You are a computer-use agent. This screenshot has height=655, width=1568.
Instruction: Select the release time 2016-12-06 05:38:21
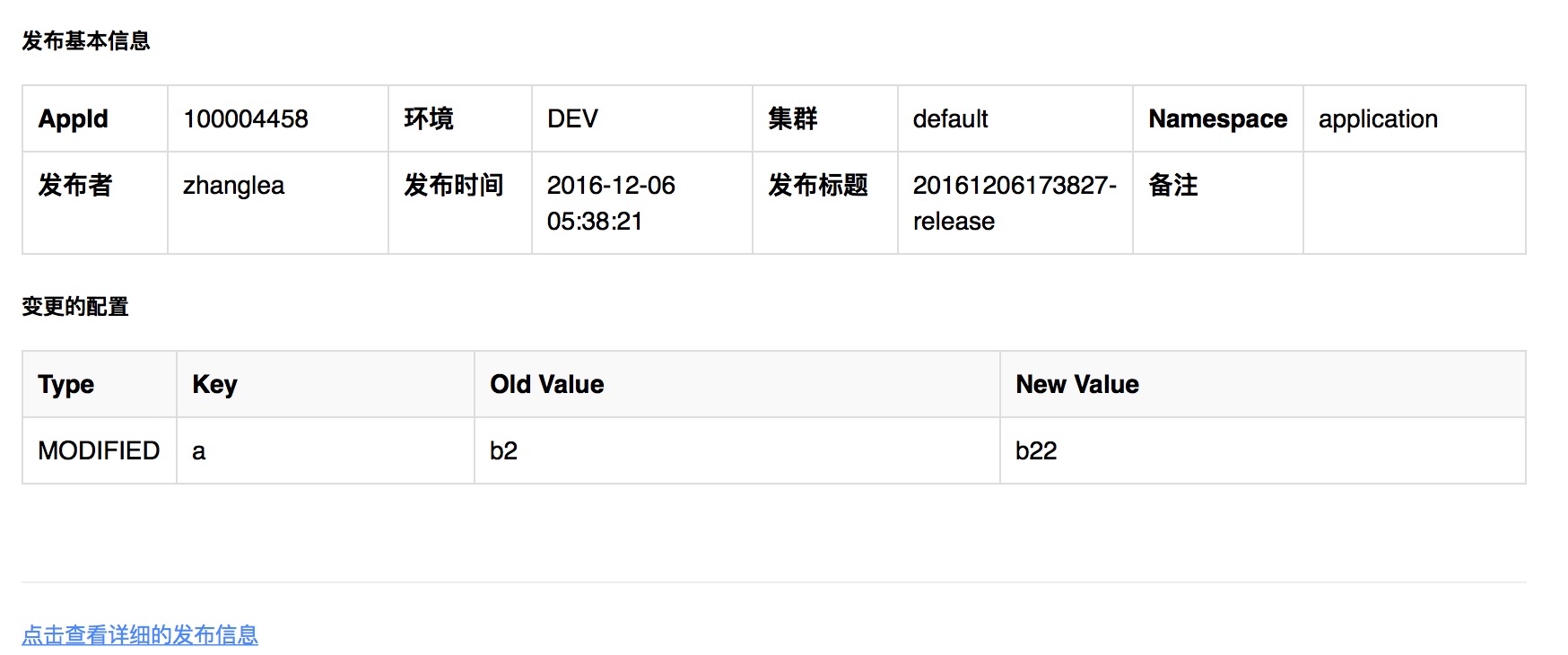[610, 203]
